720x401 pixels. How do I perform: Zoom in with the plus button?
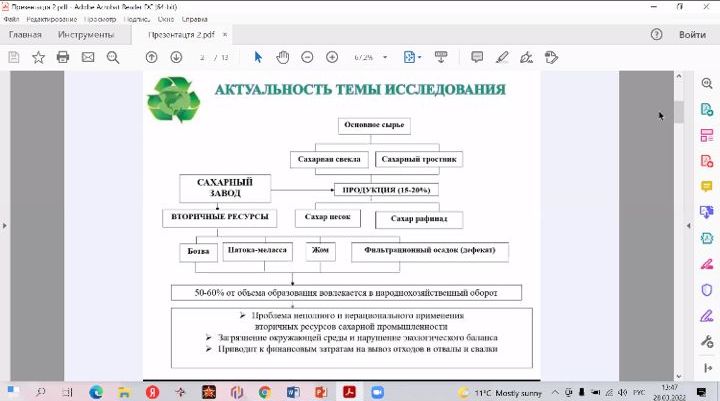click(332, 57)
